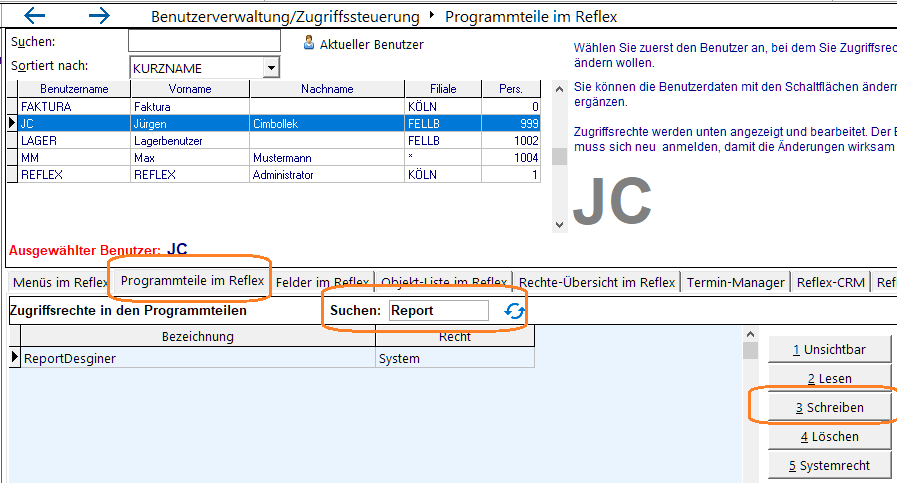897x483 pixels.
Task: Click the Pers. column header
Action: 511,89
